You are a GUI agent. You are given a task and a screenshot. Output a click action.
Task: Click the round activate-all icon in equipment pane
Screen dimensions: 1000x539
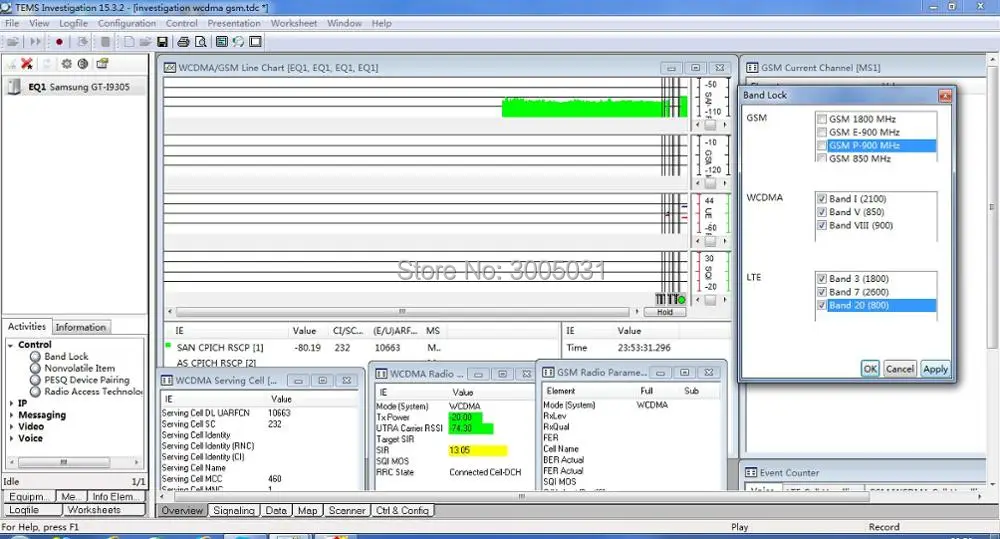pos(83,64)
